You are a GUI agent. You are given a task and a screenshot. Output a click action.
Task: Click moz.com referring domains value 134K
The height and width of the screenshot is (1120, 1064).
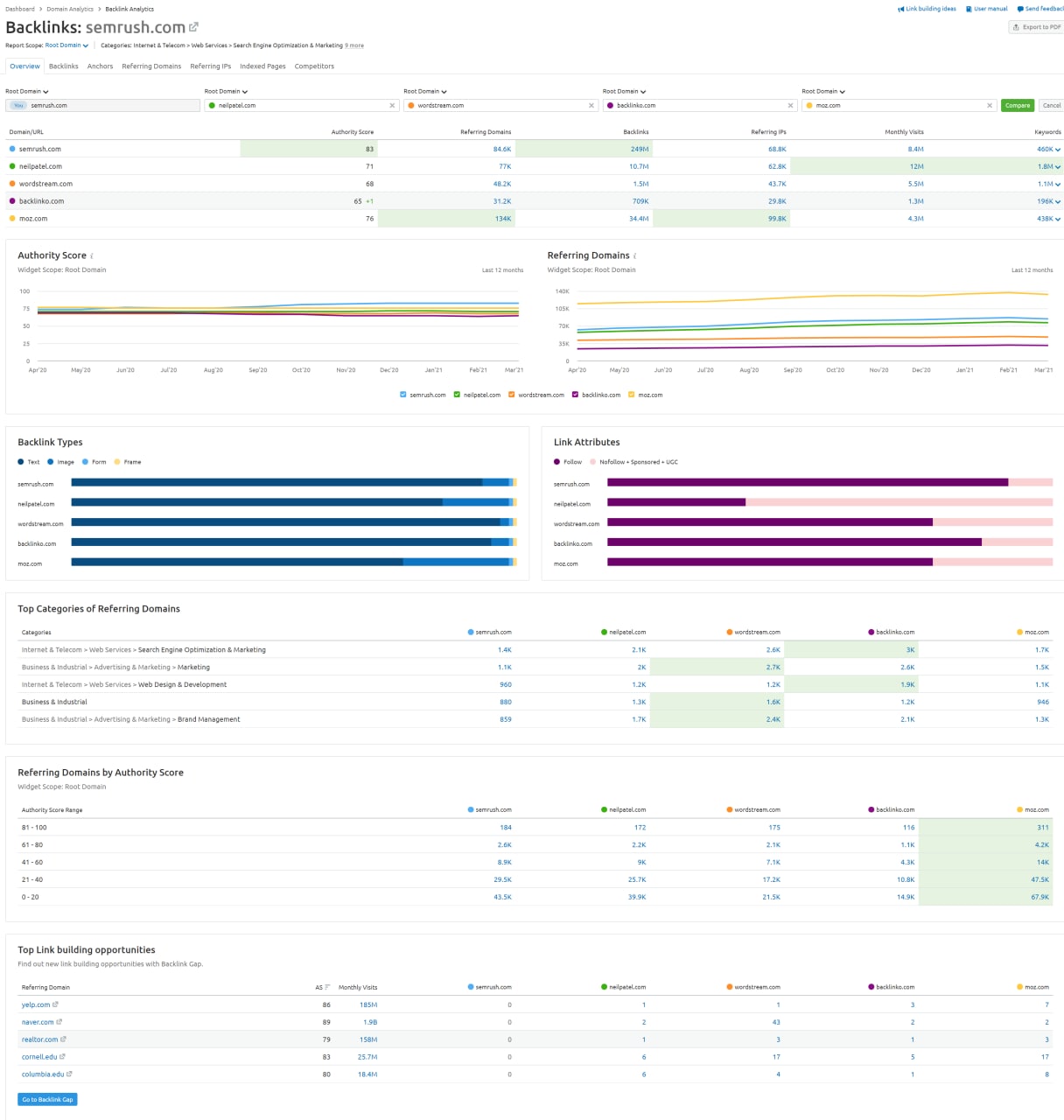503,219
